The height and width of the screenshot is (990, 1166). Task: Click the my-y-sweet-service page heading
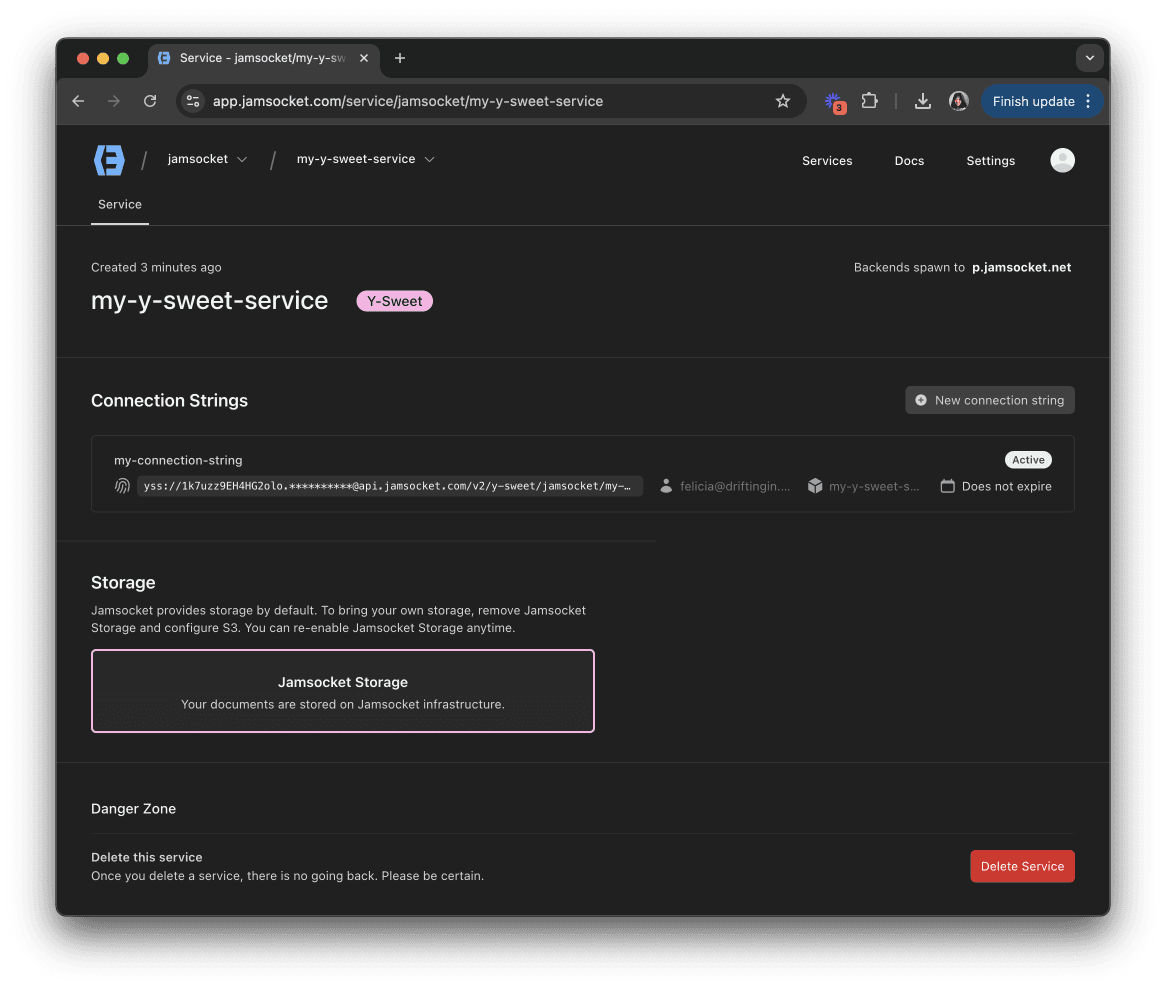[210, 300]
